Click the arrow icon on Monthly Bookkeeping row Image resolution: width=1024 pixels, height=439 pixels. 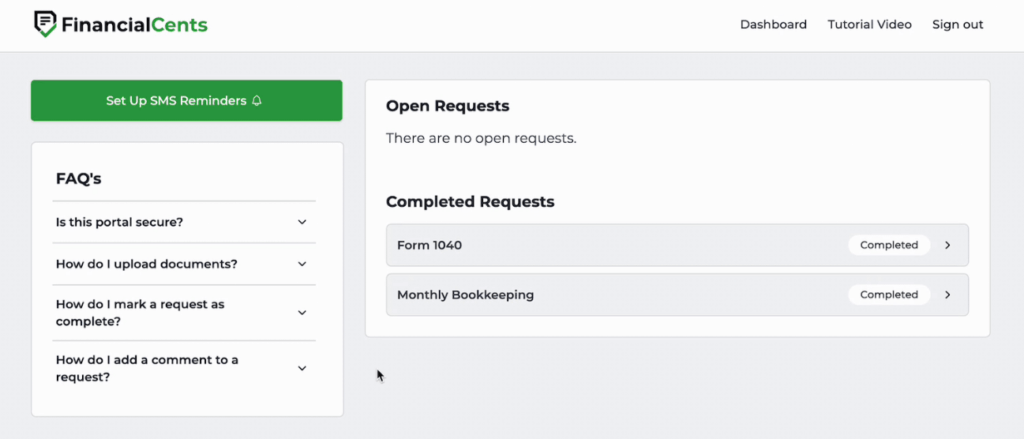(948, 295)
